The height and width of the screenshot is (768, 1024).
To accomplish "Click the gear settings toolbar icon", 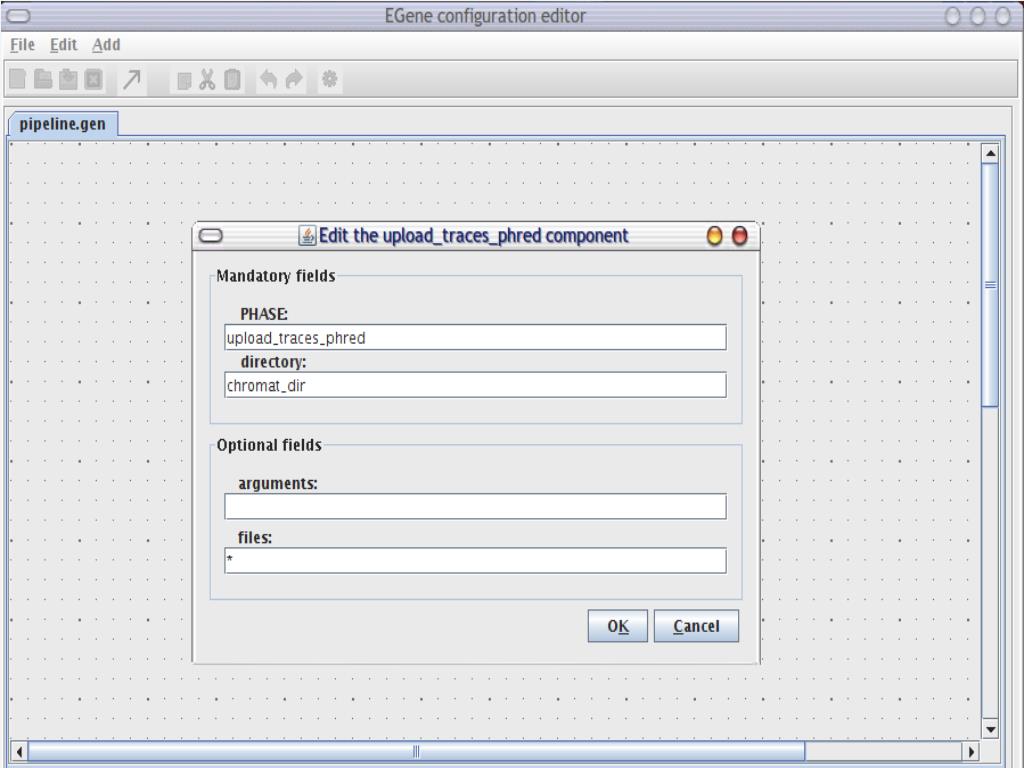I will point(330,80).
